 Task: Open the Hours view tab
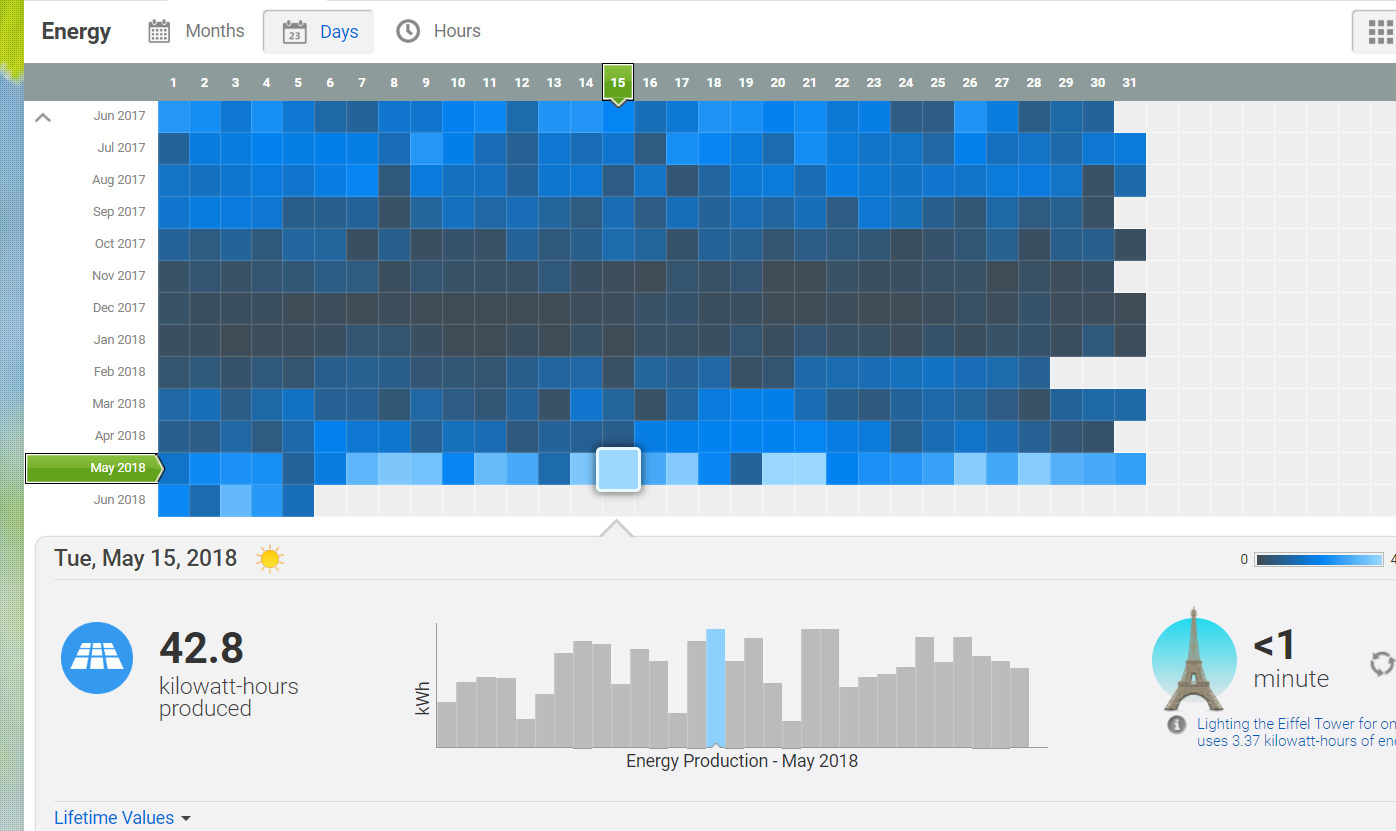pyautogui.click(x=438, y=31)
